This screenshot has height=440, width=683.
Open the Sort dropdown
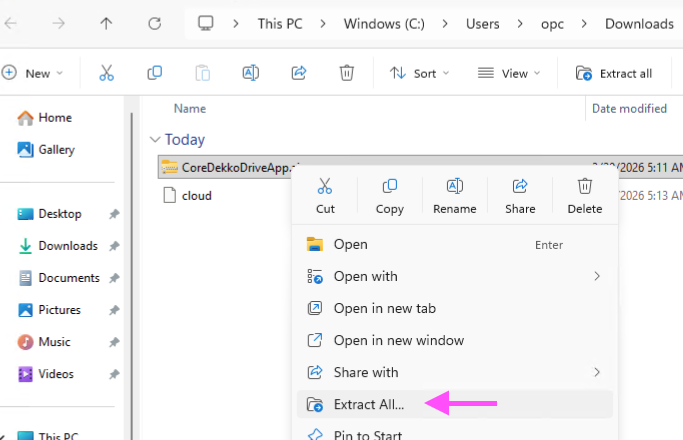(419, 73)
